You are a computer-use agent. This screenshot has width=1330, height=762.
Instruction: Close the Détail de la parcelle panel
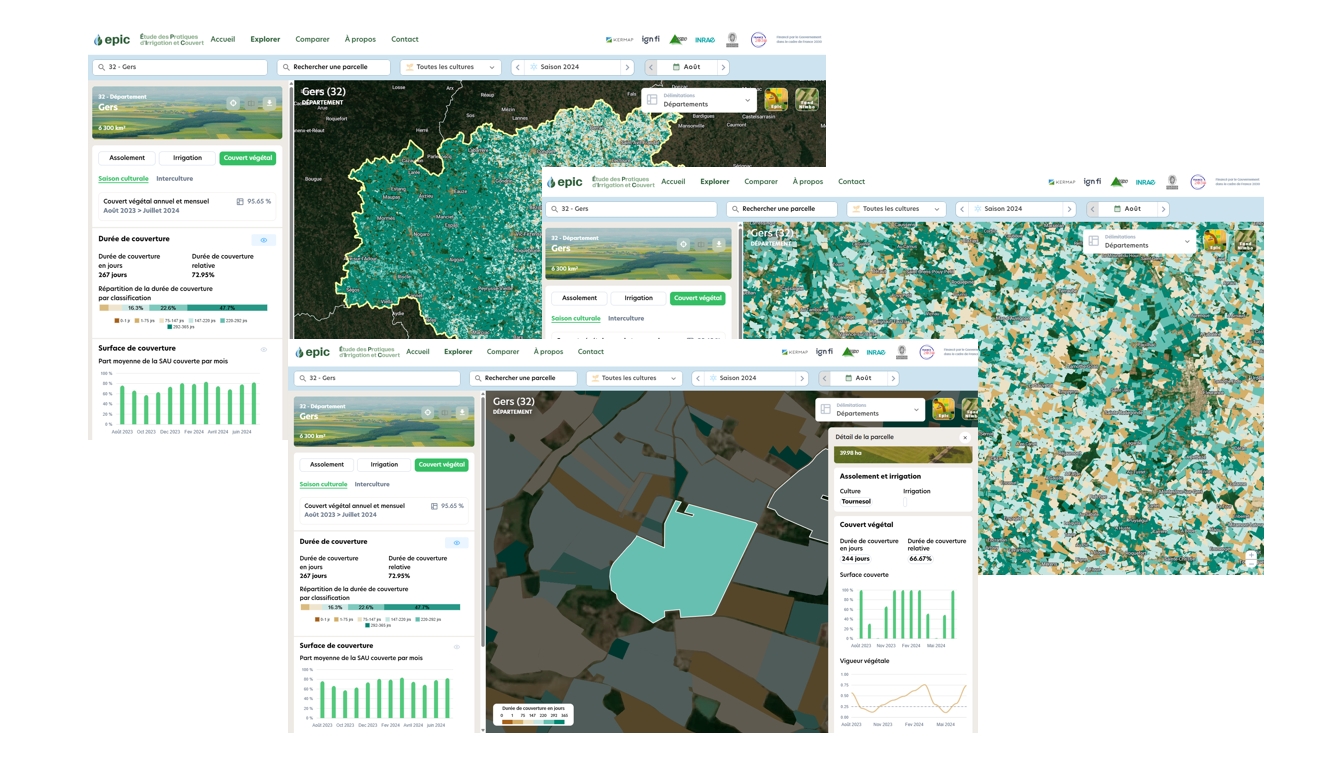964,438
